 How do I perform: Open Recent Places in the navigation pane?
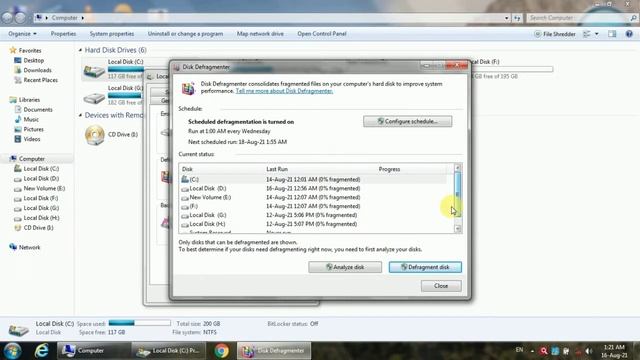coord(40,80)
